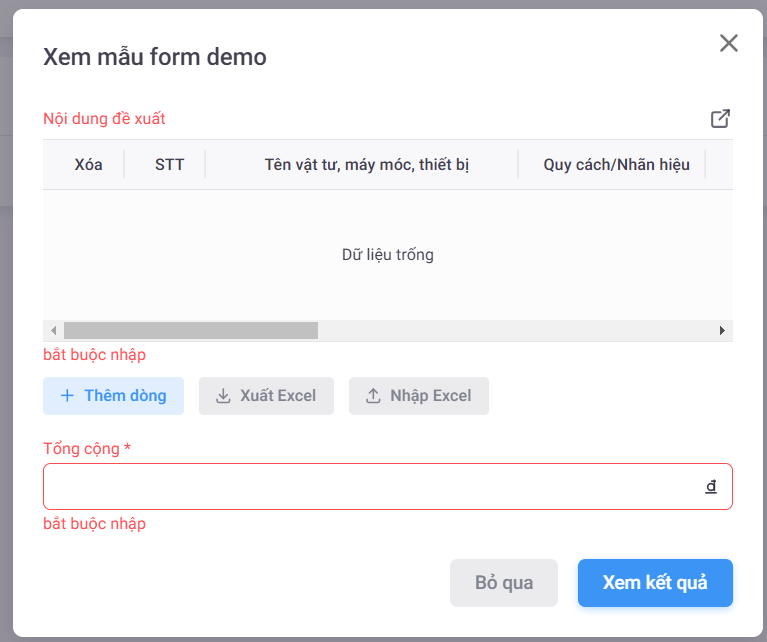This screenshot has width=767, height=642.
Task: Select the STT column header
Action: point(169,164)
